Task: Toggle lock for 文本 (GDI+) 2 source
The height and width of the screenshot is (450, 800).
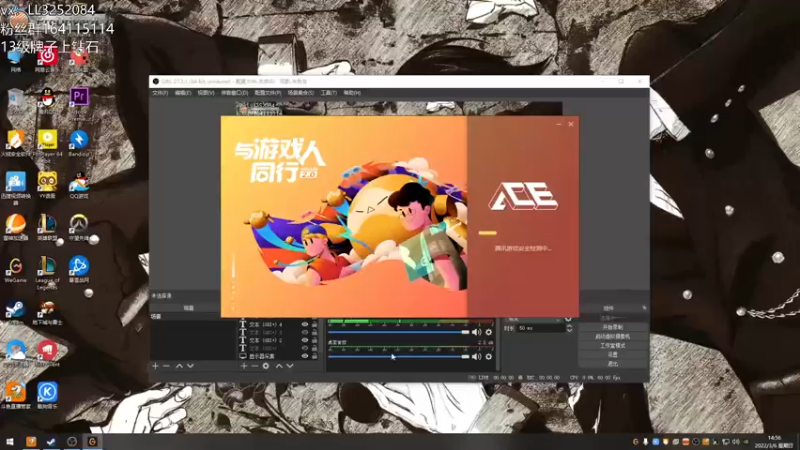Action: click(x=314, y=340)
